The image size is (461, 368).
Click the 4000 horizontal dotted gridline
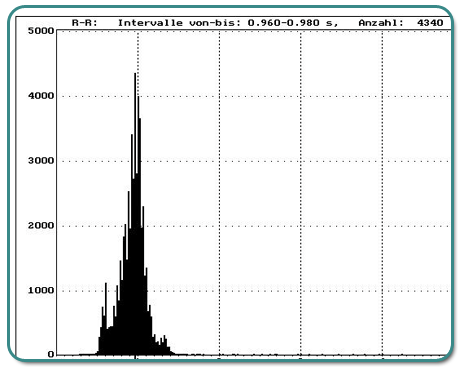(253, 96)
